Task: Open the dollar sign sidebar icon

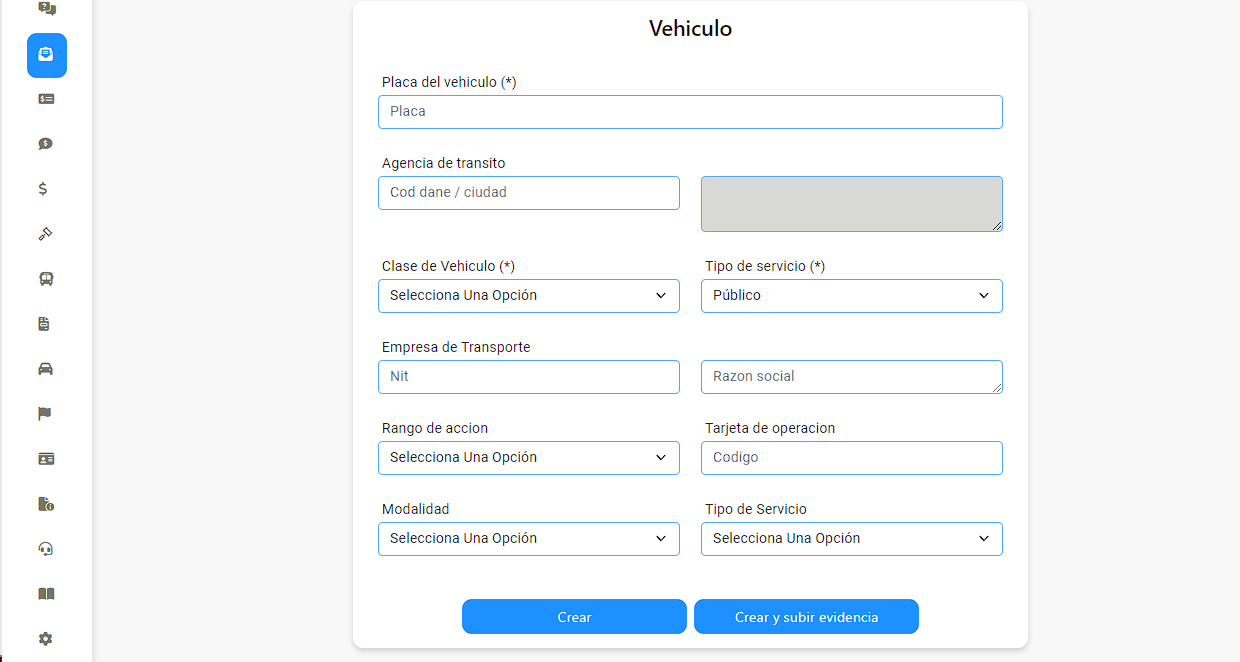Action: [x=43, y=189]
